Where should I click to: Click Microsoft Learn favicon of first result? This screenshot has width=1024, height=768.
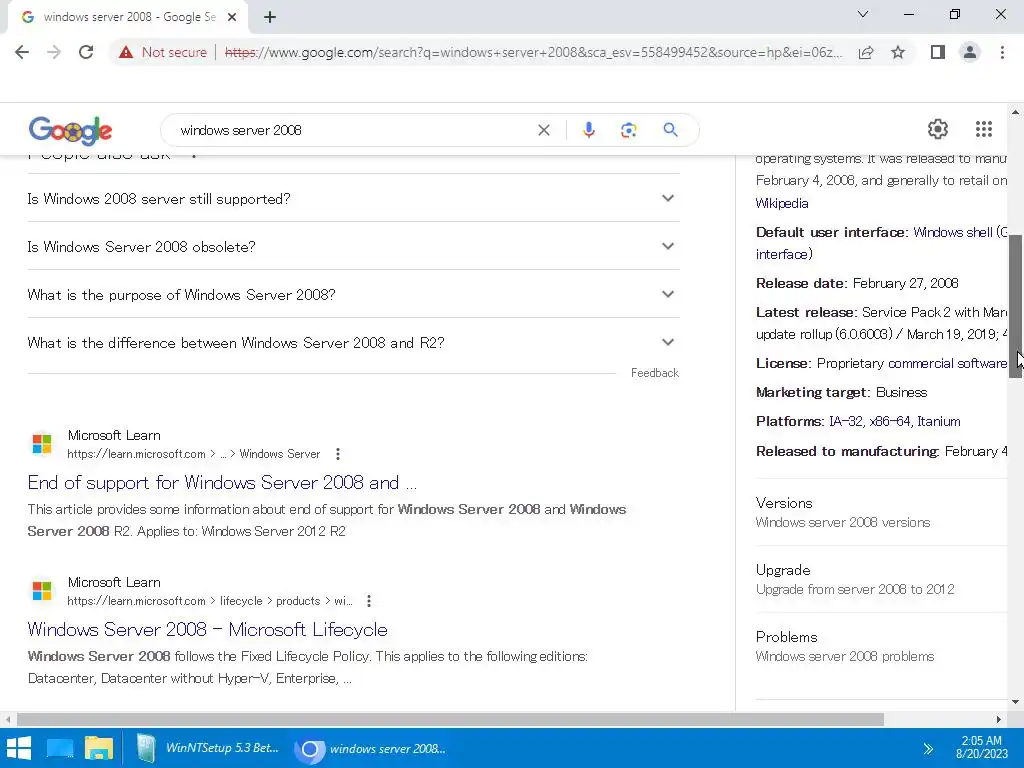point(42,444)
